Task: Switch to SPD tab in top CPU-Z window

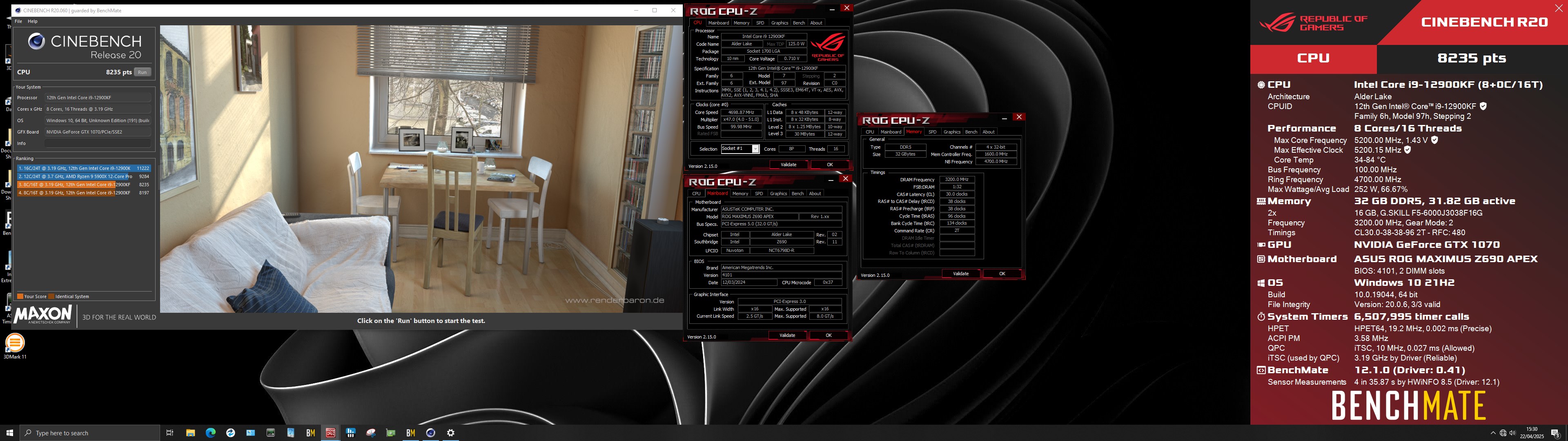Action: point(760,22)
